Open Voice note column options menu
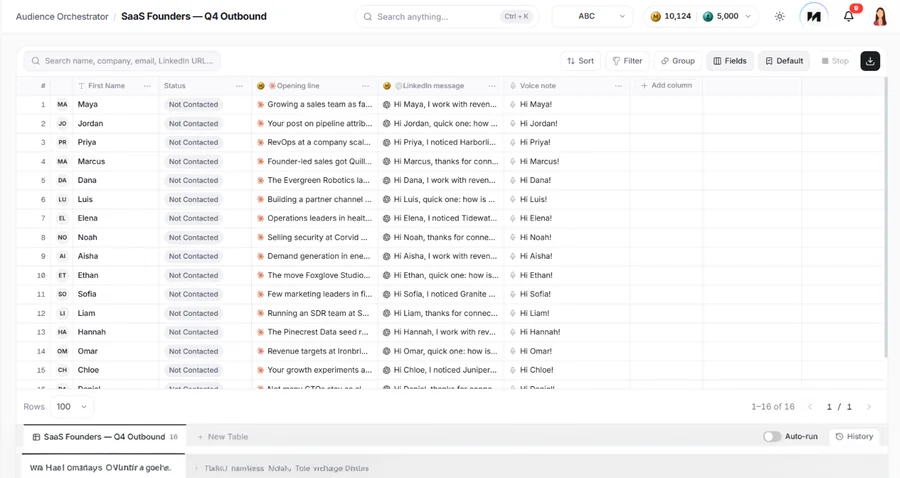This screenshot has width=900, height=478. click(618, 86)
